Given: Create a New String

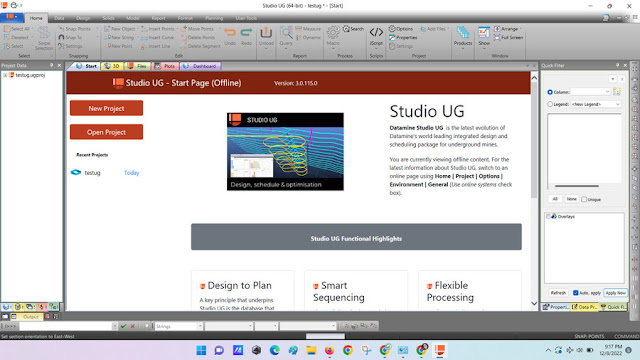Looking at the screenshot, I should tap(119, 38).
